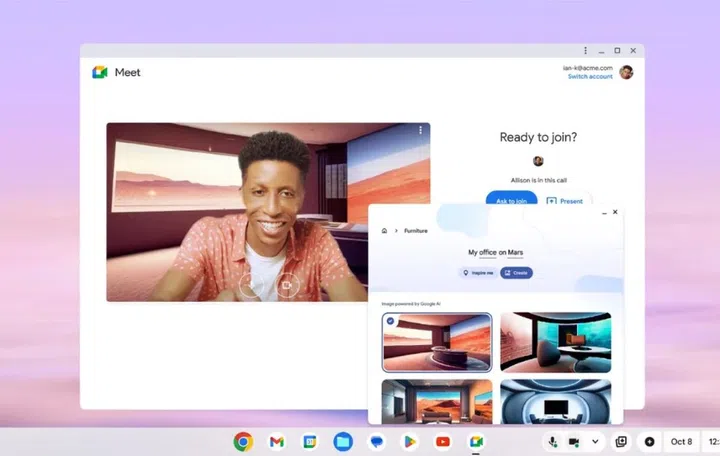720x456 pixels.
Task: Open the three-dot menu on video preview
Action: coord(420,131)
